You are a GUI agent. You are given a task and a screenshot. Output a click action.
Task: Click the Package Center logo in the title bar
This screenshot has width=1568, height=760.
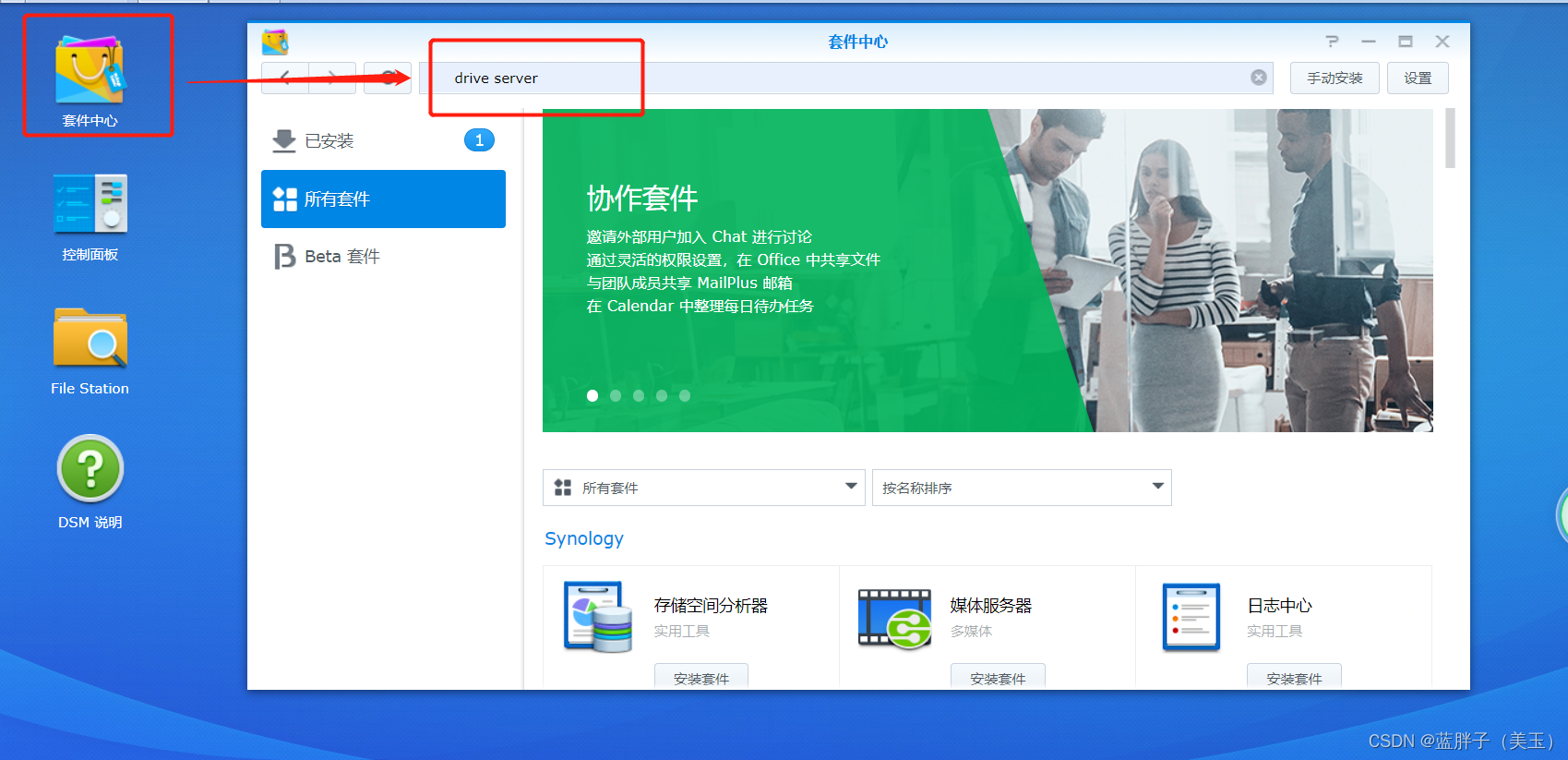click(x=275, y=42)
